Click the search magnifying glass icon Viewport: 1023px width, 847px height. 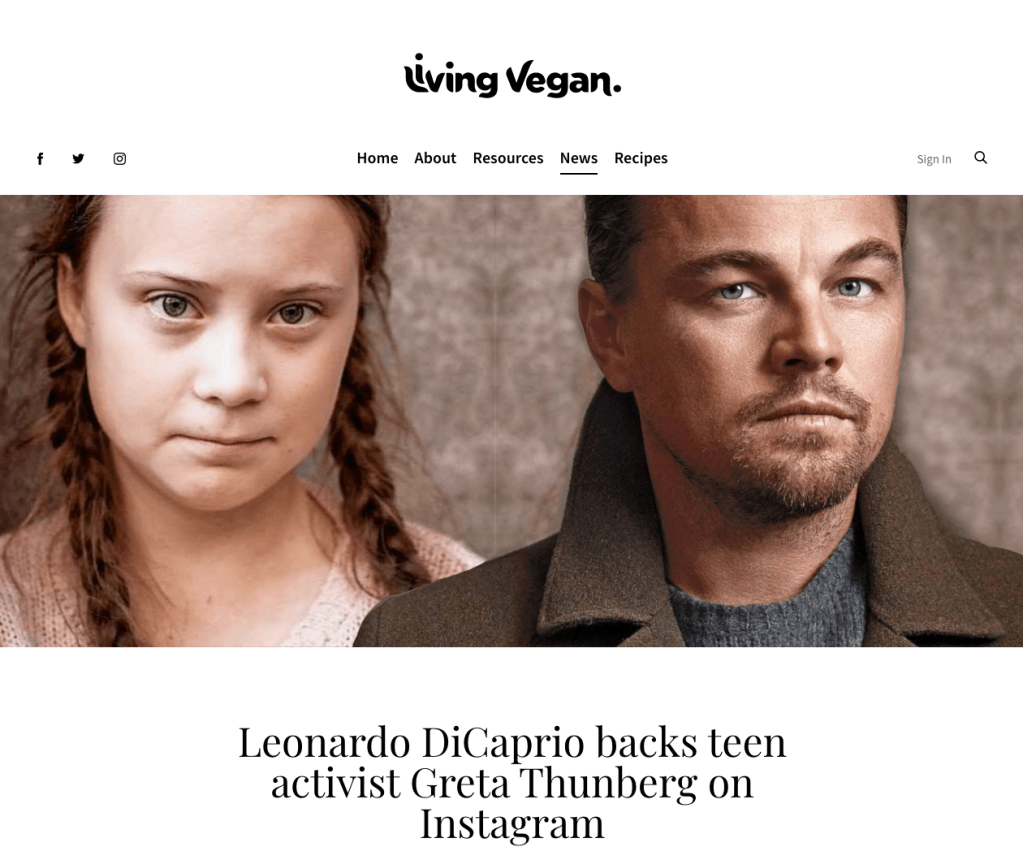[980, 158]
